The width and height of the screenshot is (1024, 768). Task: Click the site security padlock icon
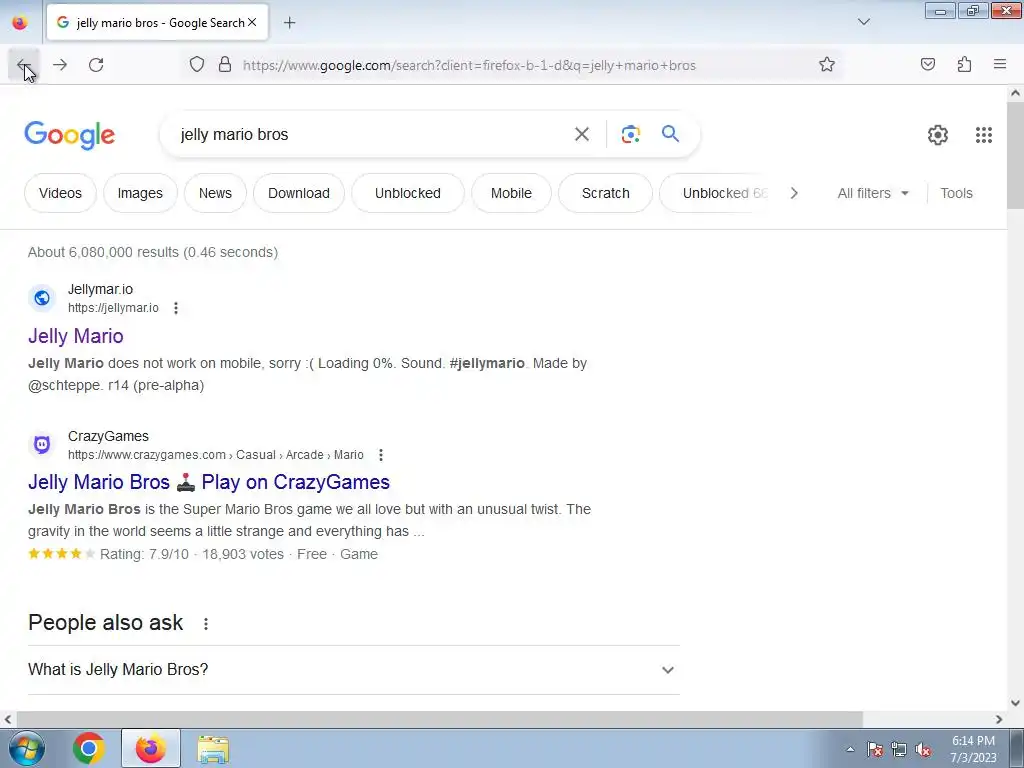(x=225, y=64)
